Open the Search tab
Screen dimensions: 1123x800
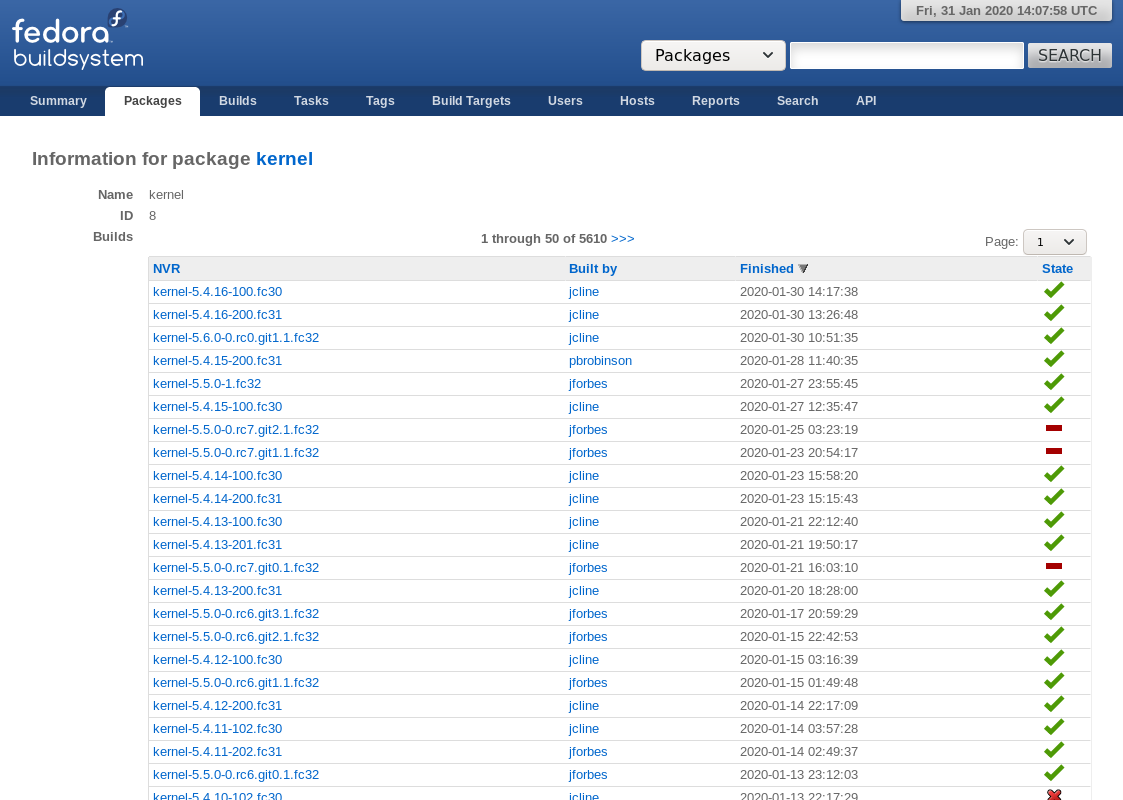[797, 101]
